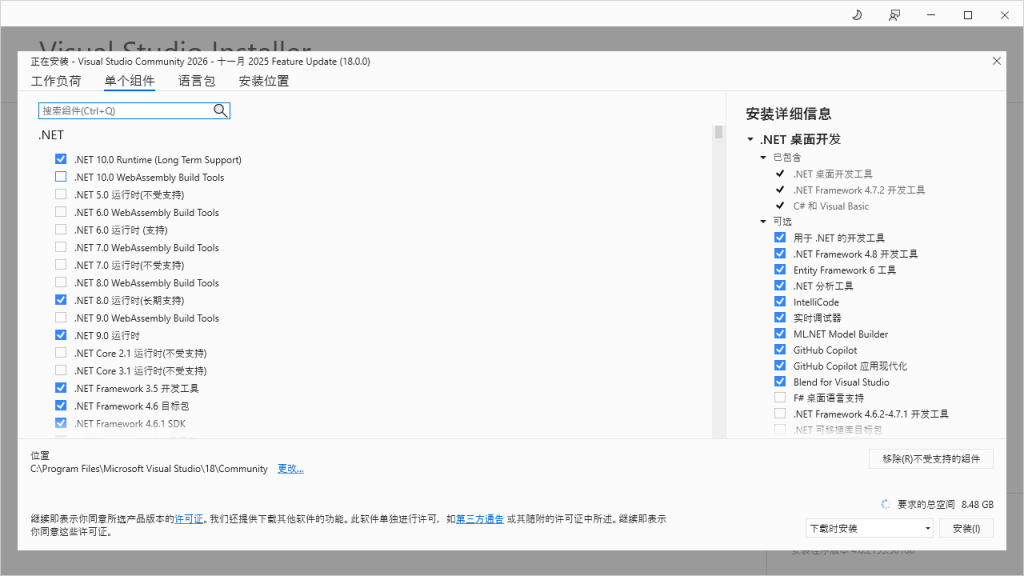Click the 更改... location link

[x=290, y=469]
